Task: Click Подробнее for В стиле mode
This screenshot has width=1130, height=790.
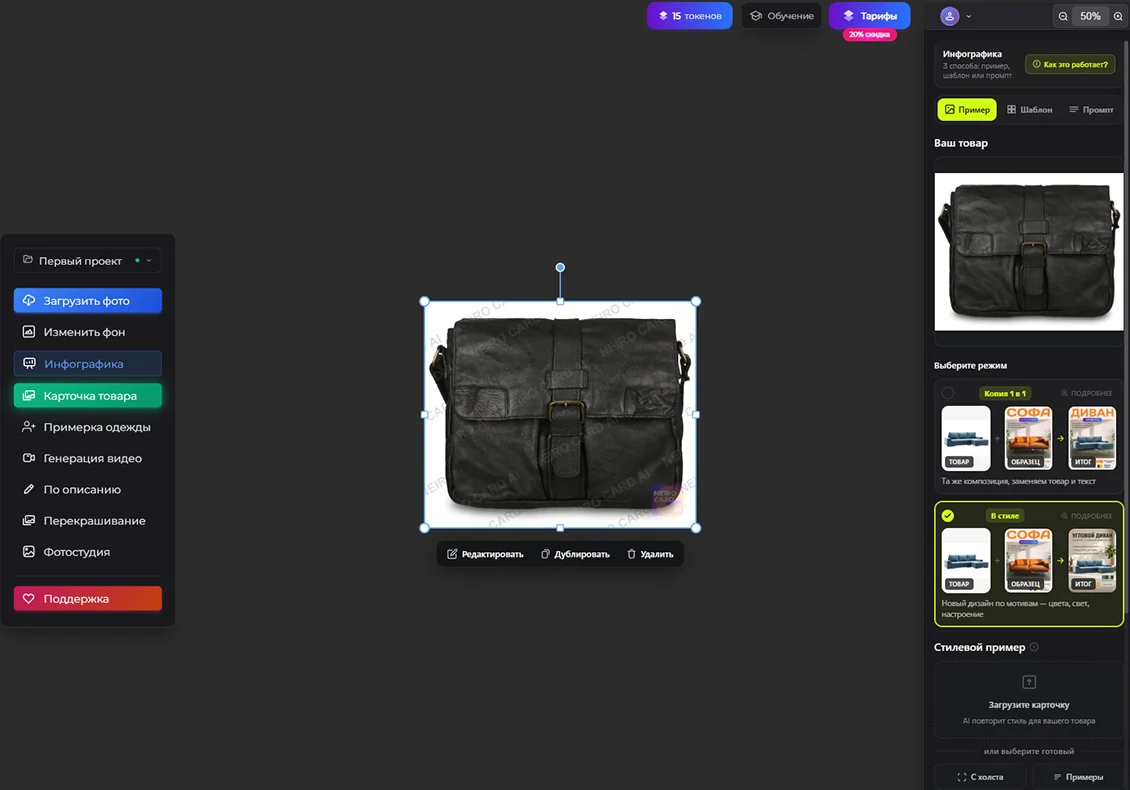Action: (x=1087, y=515)
